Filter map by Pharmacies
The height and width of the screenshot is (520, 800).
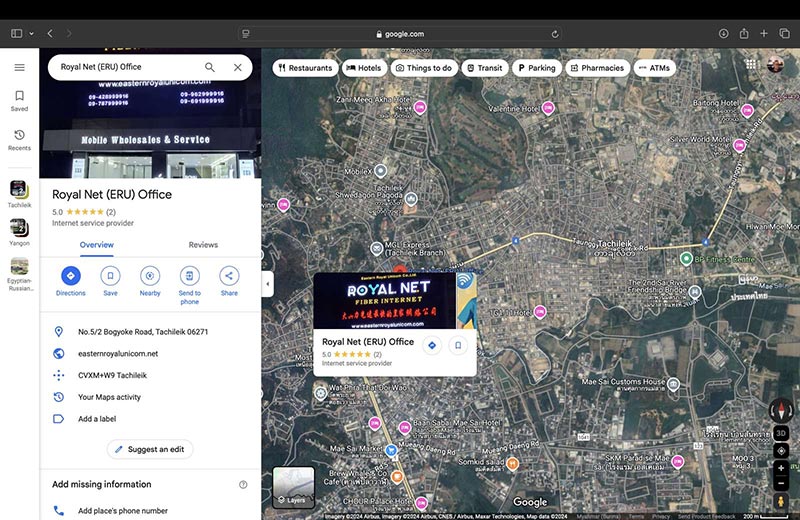[x=597, y=68]
